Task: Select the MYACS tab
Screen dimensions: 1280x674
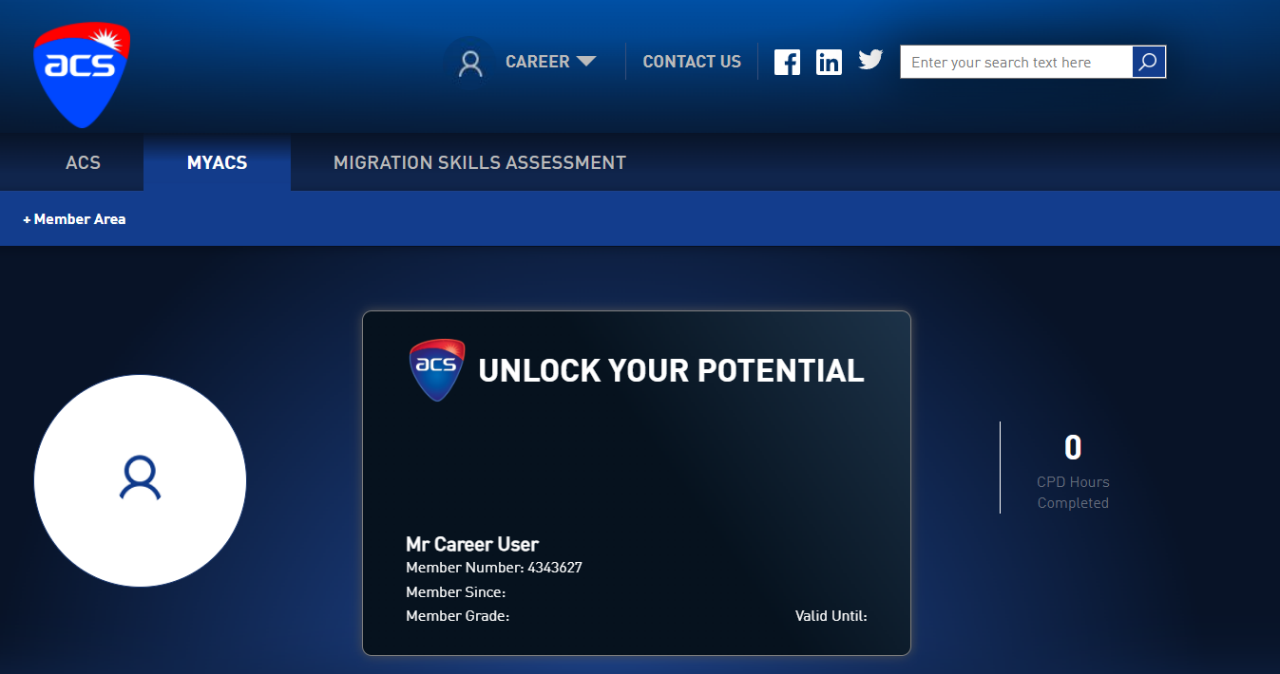Action: click(217, 162)
